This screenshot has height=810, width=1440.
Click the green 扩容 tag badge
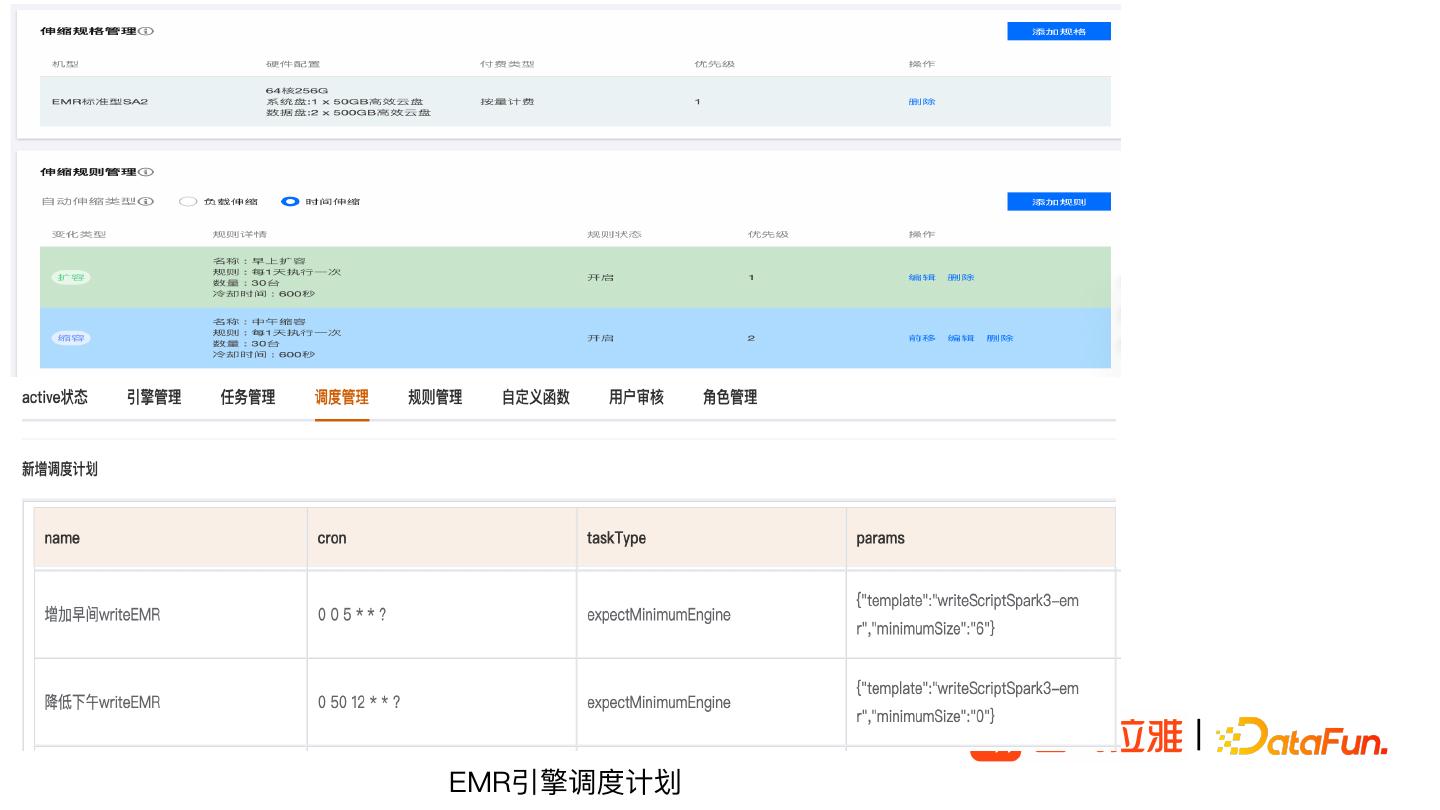click(x=71, y=277)
